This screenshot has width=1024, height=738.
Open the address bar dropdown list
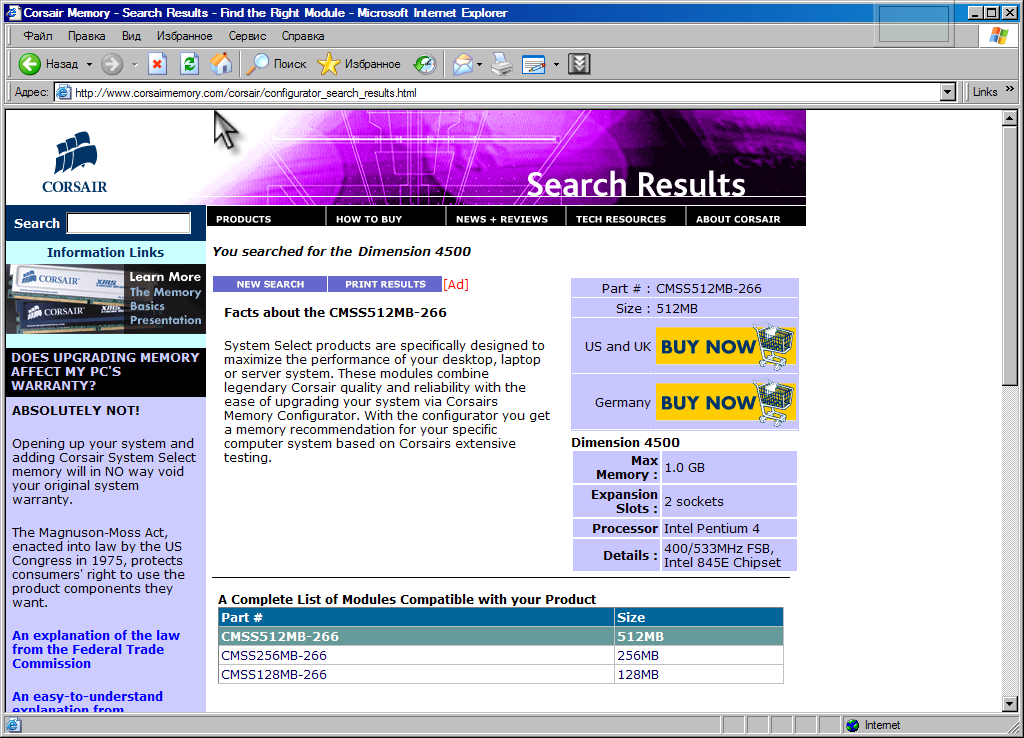point(948,92)
